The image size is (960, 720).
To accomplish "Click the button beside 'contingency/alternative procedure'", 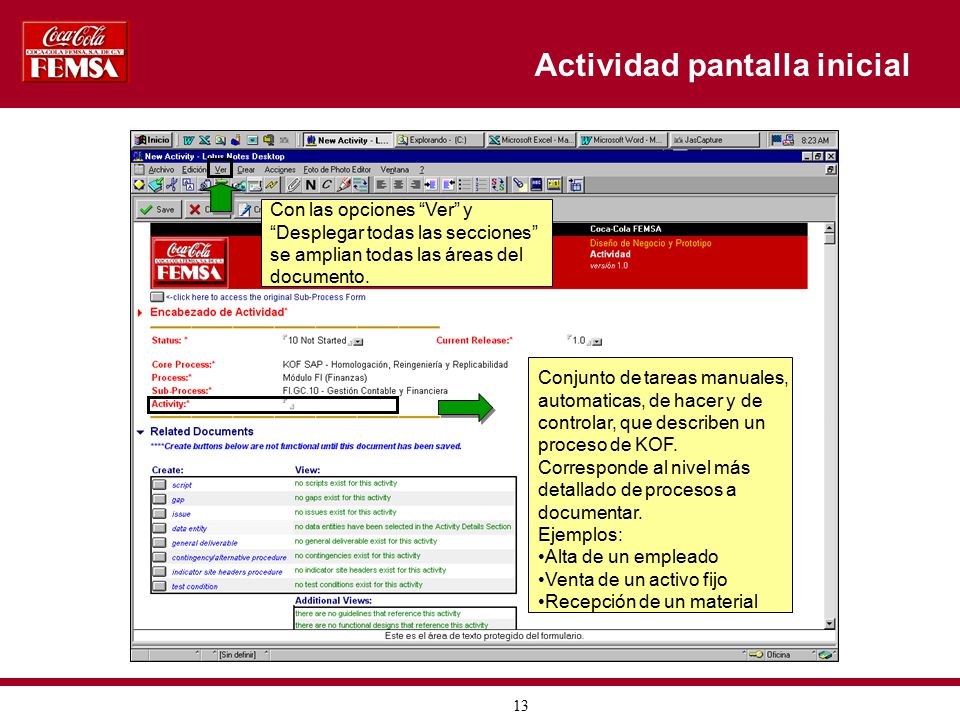I will tap(159, 557).
